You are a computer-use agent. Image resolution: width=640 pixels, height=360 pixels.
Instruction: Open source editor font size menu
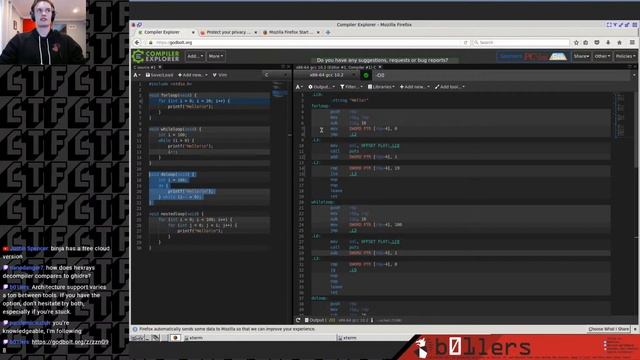137,75
